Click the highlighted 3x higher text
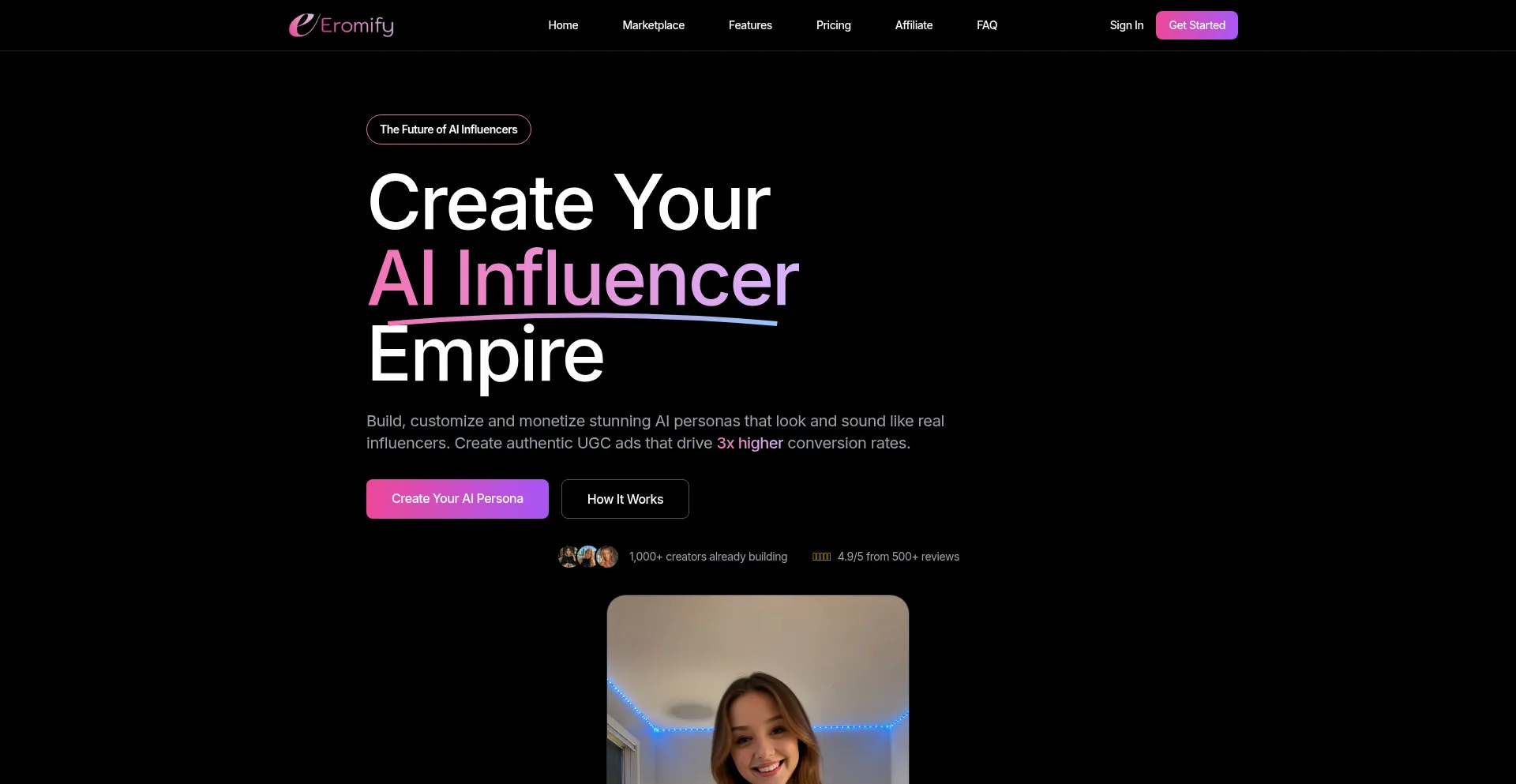Viewport: 1516px width, 784px height. [749, 443]
